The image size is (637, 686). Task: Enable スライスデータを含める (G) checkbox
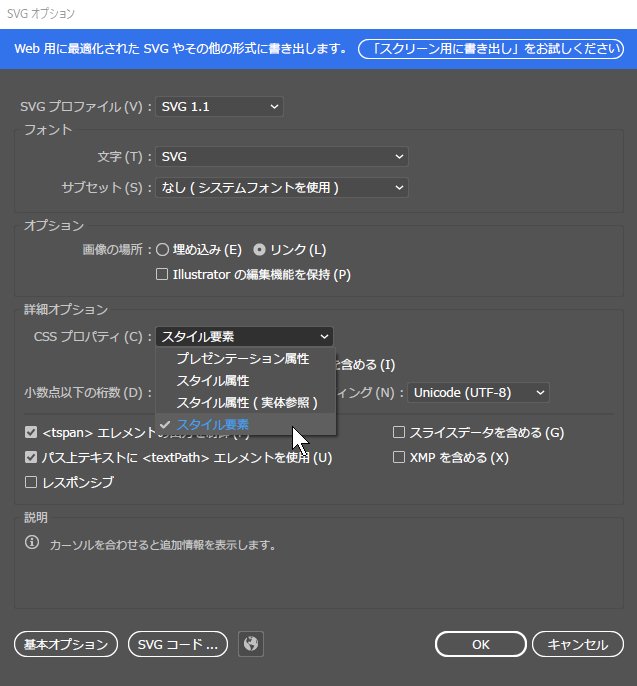(x=399, y=432)
